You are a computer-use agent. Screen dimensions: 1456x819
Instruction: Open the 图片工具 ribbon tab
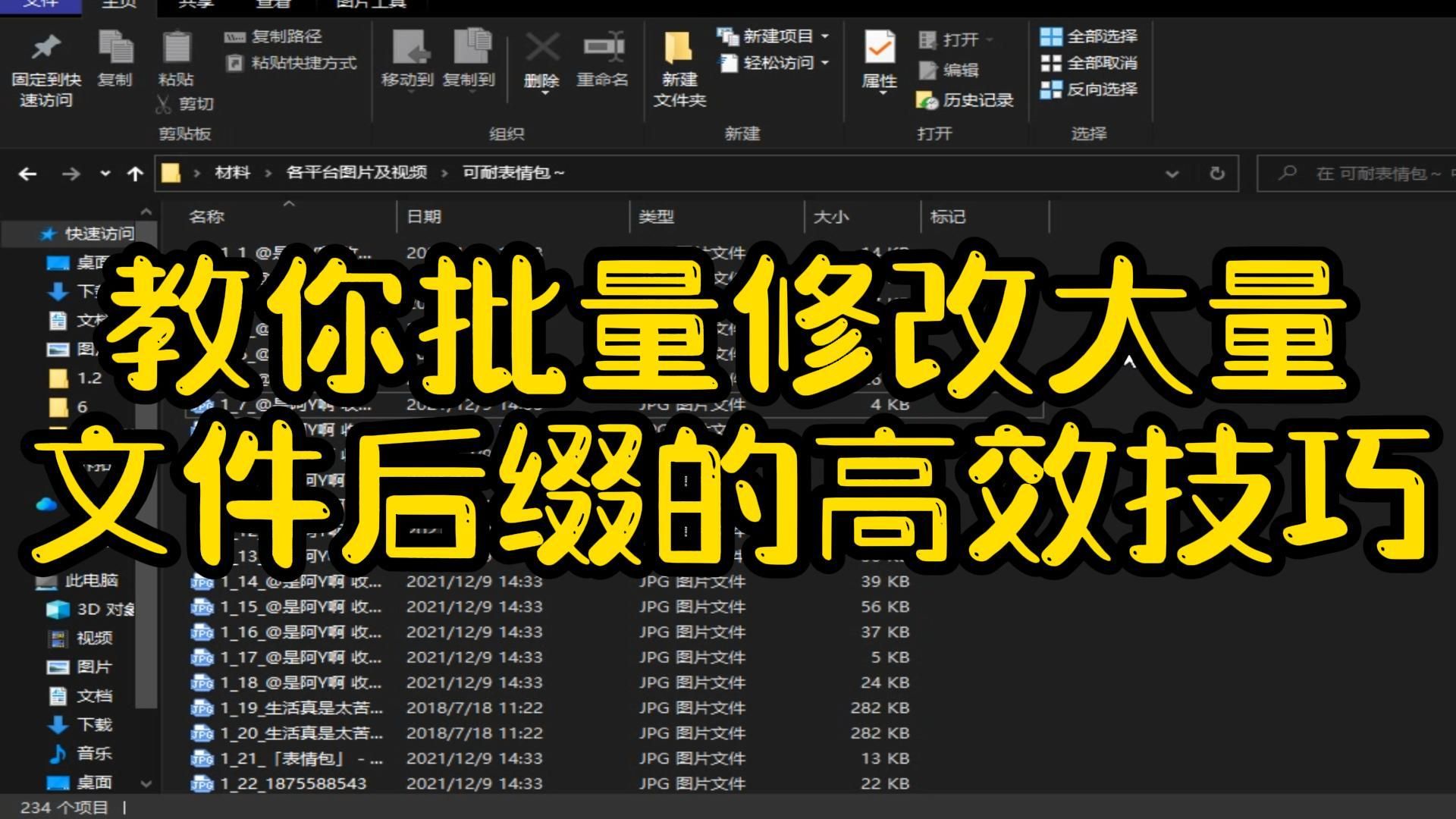point(372,5)
